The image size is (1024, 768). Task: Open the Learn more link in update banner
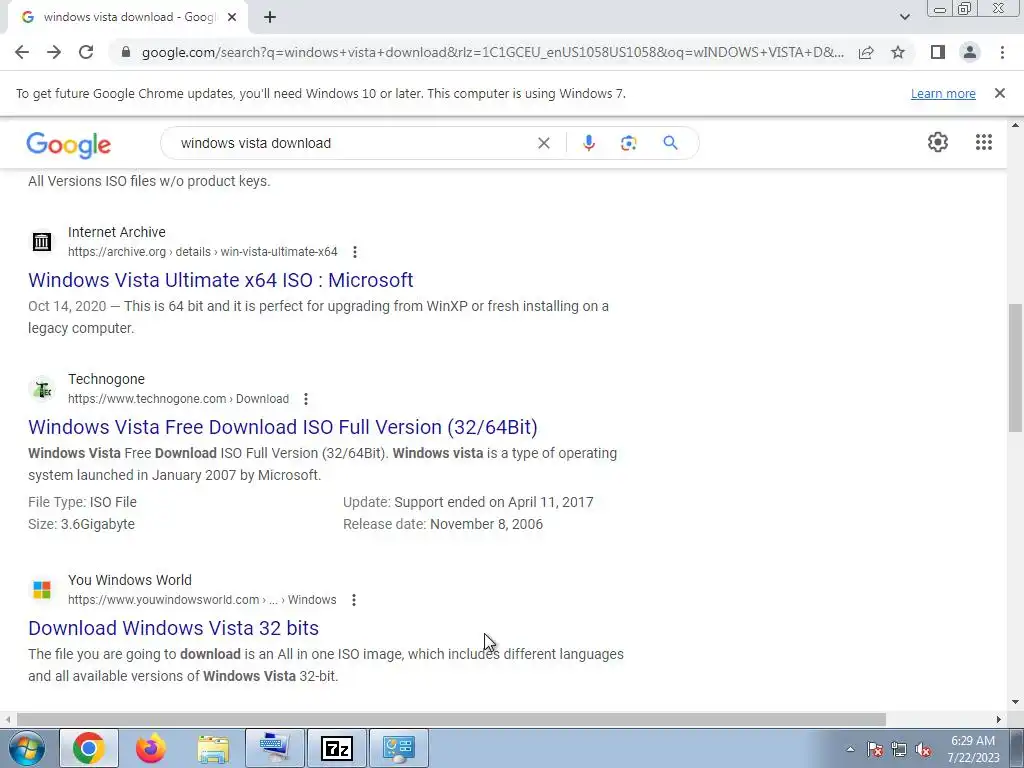click(943, 93)
